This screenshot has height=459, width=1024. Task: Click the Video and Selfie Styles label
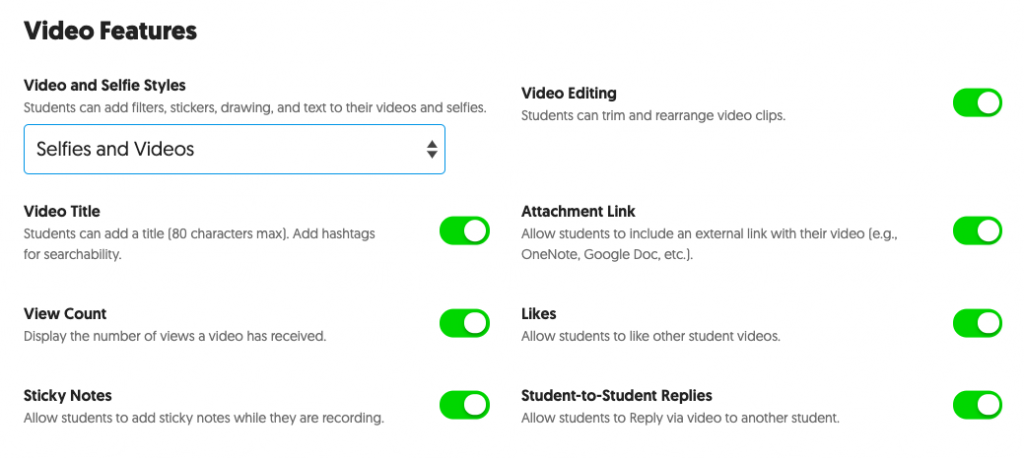(104, 86)
